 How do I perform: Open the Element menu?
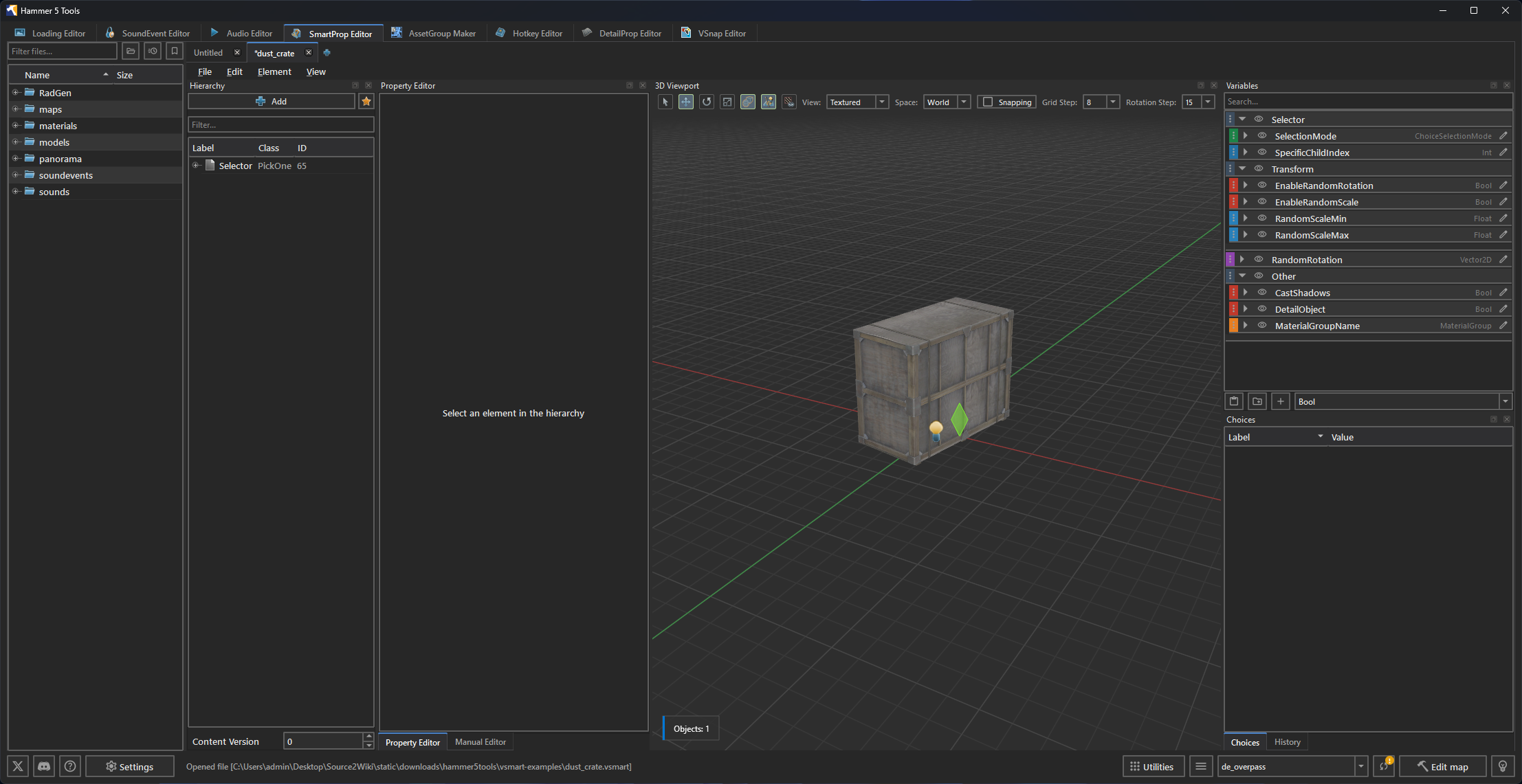tap(274, 72)
